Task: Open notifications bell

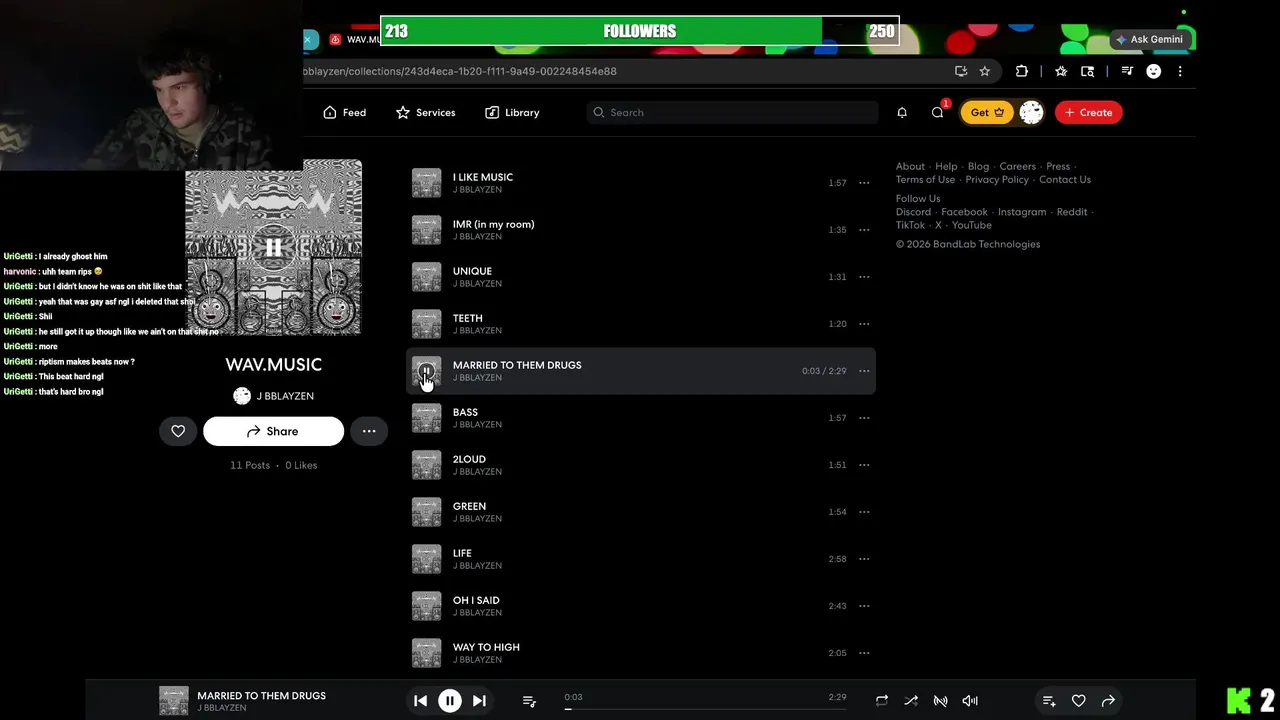Action: click(902, 112)
